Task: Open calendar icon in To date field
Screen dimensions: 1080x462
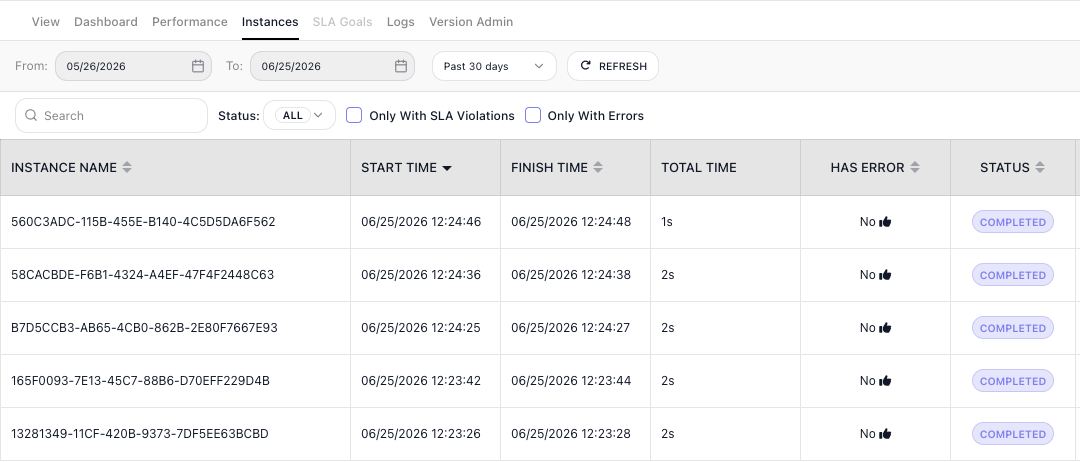Action: tap(401, 66)
